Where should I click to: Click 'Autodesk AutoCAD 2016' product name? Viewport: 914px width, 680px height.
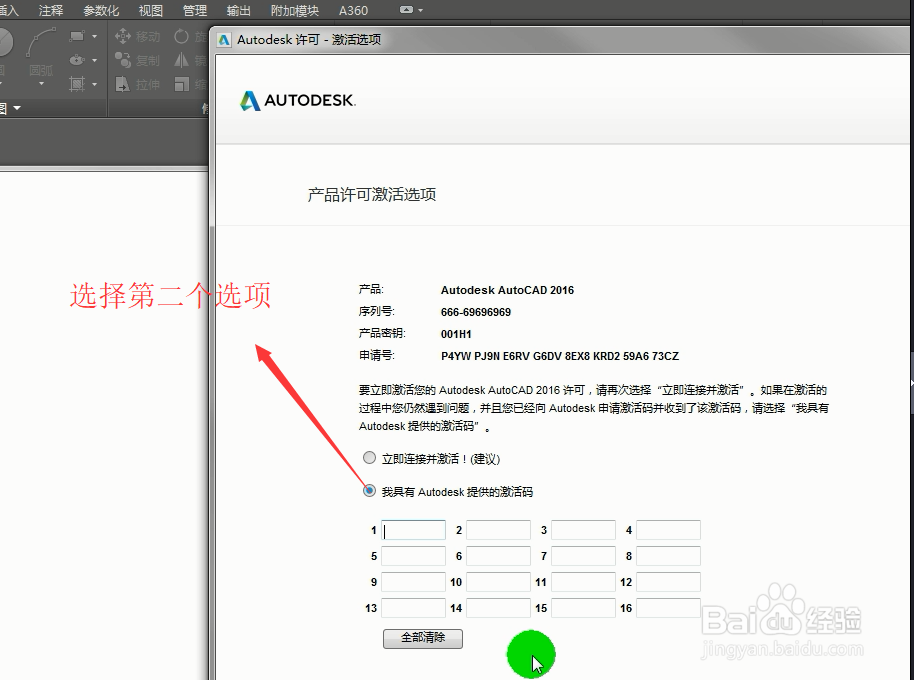tap(507, 290)
